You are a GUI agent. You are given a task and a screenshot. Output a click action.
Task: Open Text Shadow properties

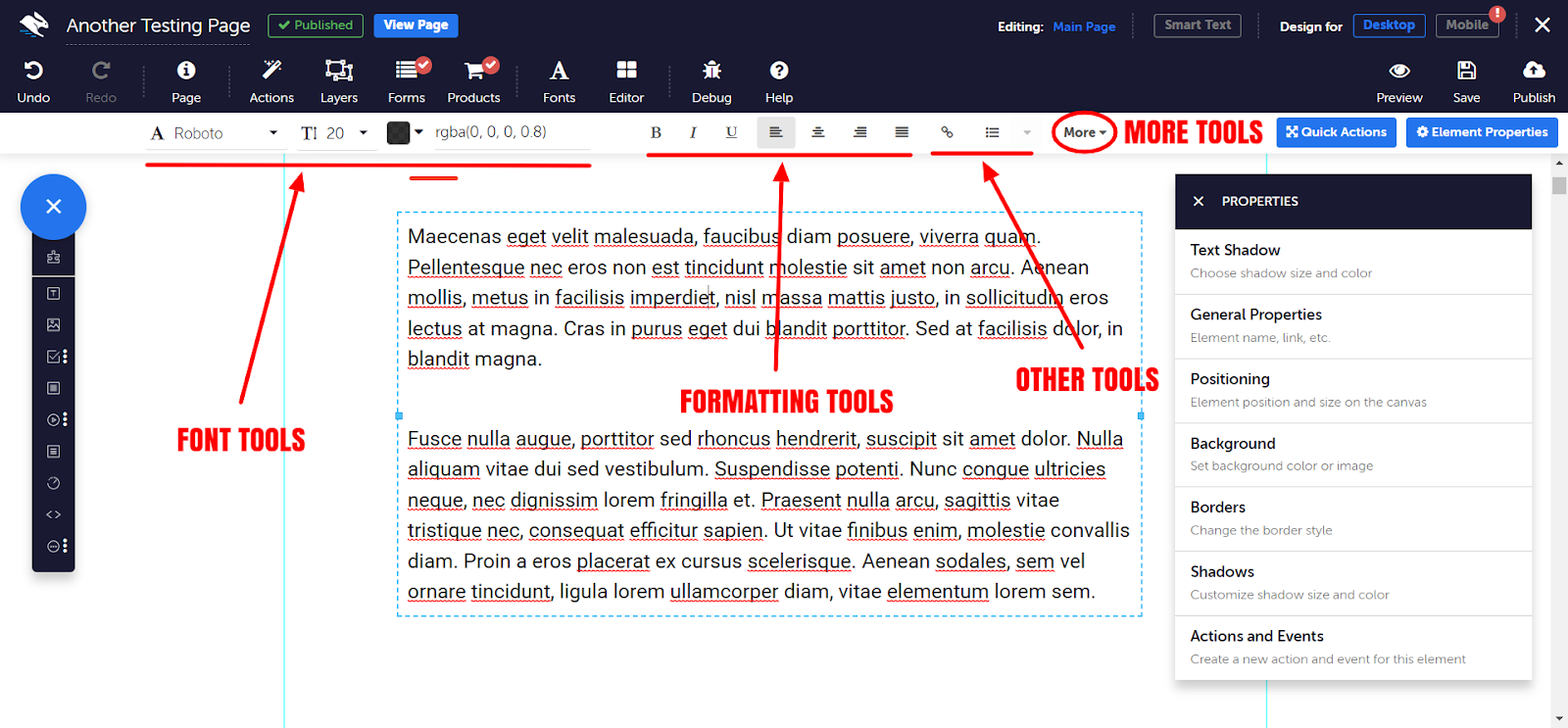[x=1352, y=262]
